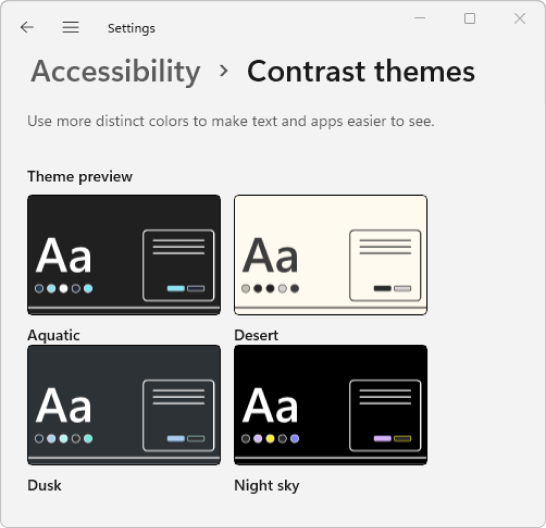Open the hamburger navigation menu

[71, 27]
